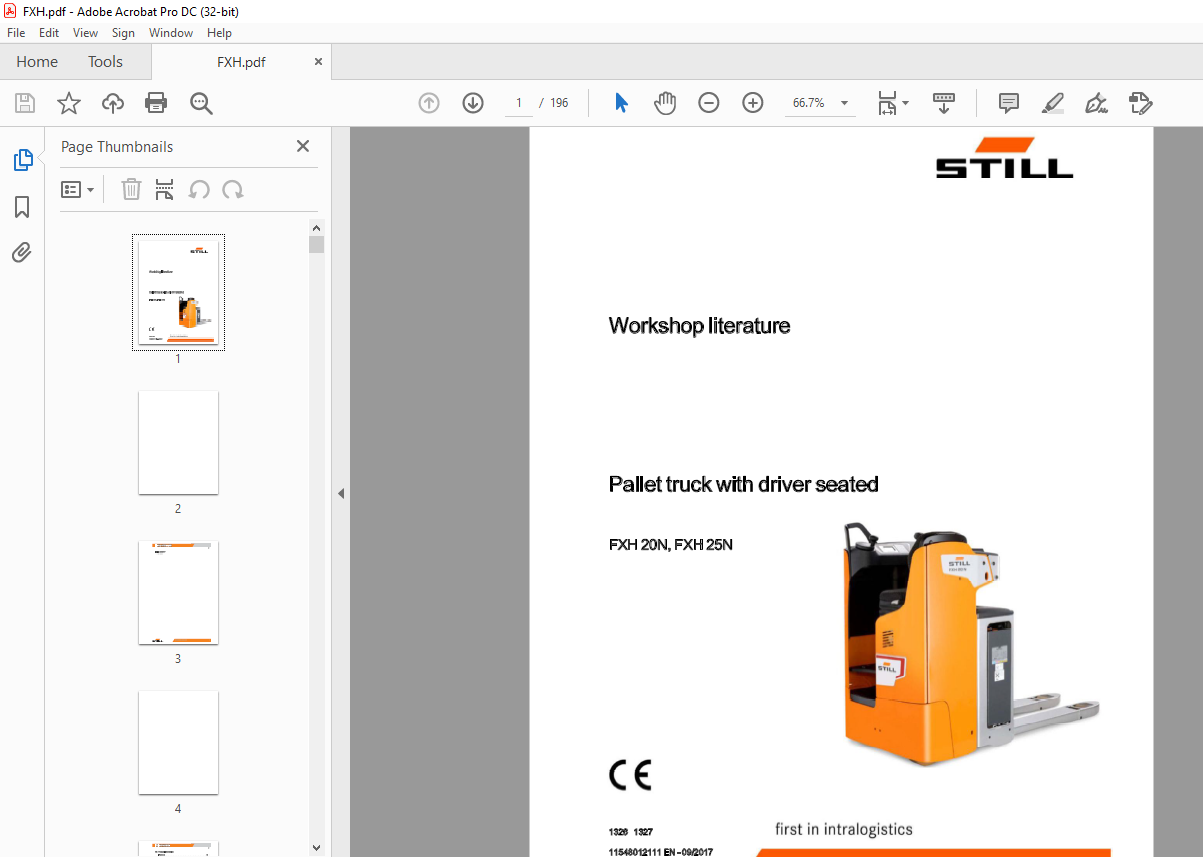The image size is (1203, 857).
Task: Click 'Pallet truck with driver seated' text
Action: click(x=744, y=485)
